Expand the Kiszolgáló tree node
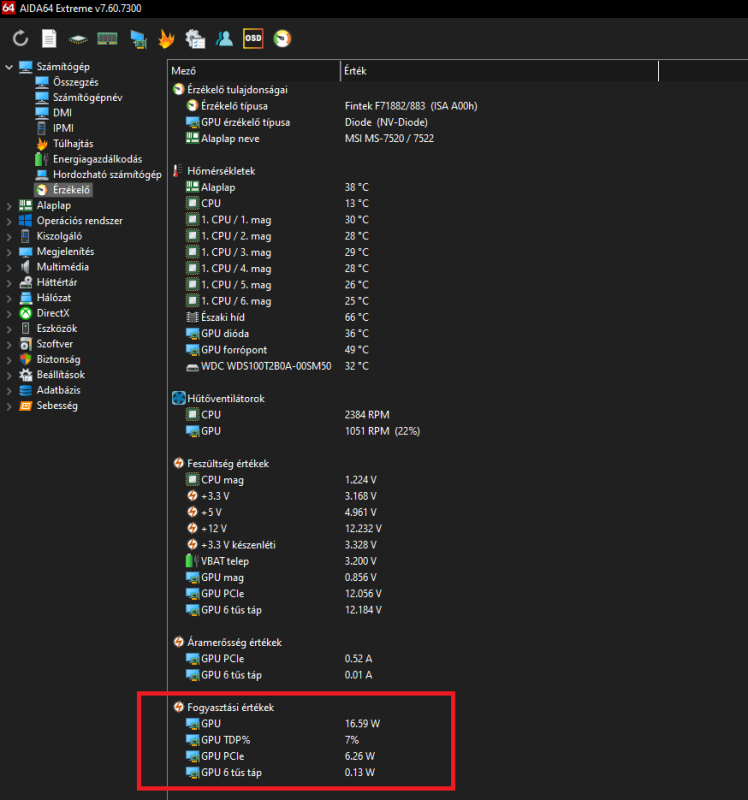Viewport: 748px width, 800px height. point(9,236)
